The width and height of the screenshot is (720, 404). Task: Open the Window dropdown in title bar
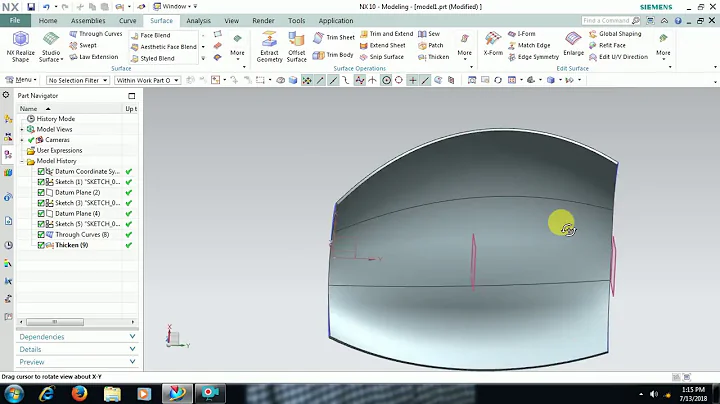click(x=175, y=6)
